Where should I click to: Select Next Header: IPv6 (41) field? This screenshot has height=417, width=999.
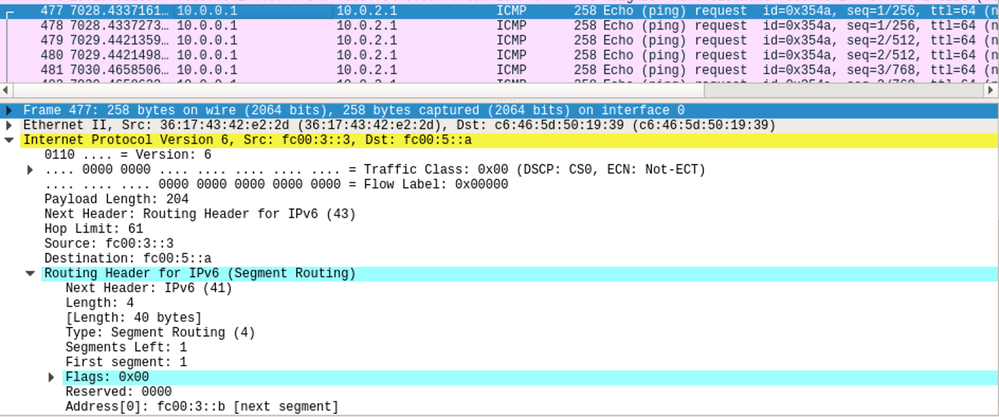point(149,288)
